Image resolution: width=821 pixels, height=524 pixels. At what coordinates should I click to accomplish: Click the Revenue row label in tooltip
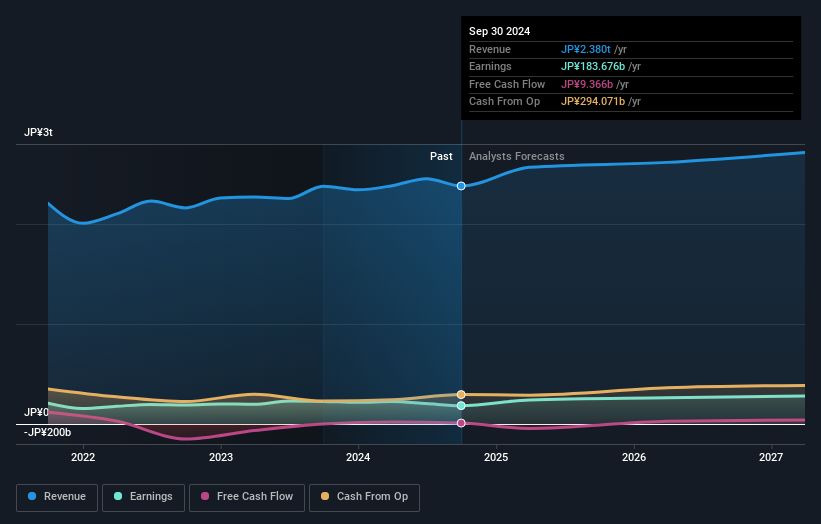[490, 49]
